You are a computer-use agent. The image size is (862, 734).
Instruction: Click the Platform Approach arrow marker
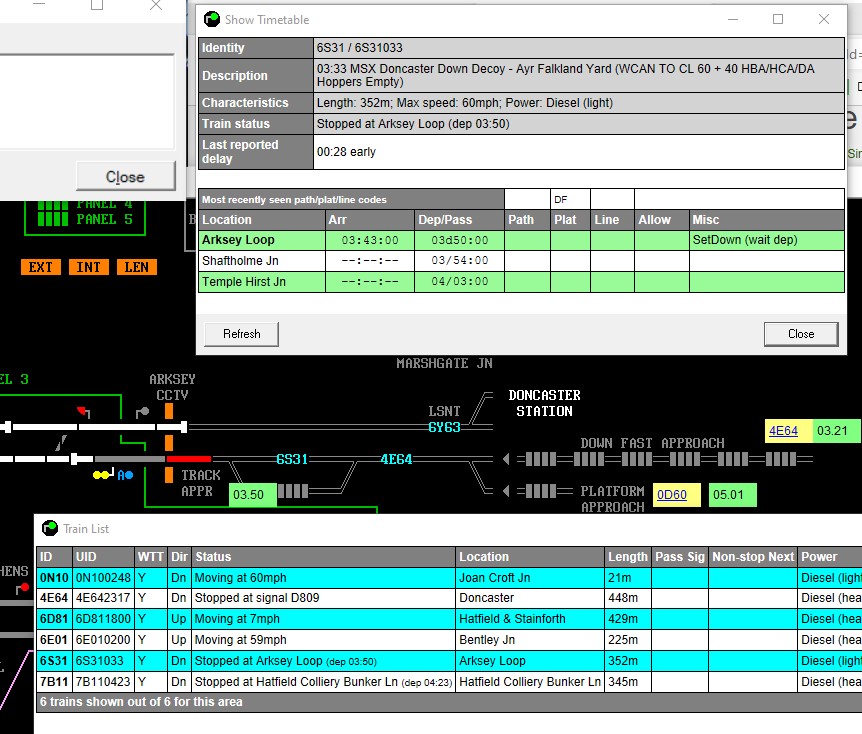click(506, 490)
